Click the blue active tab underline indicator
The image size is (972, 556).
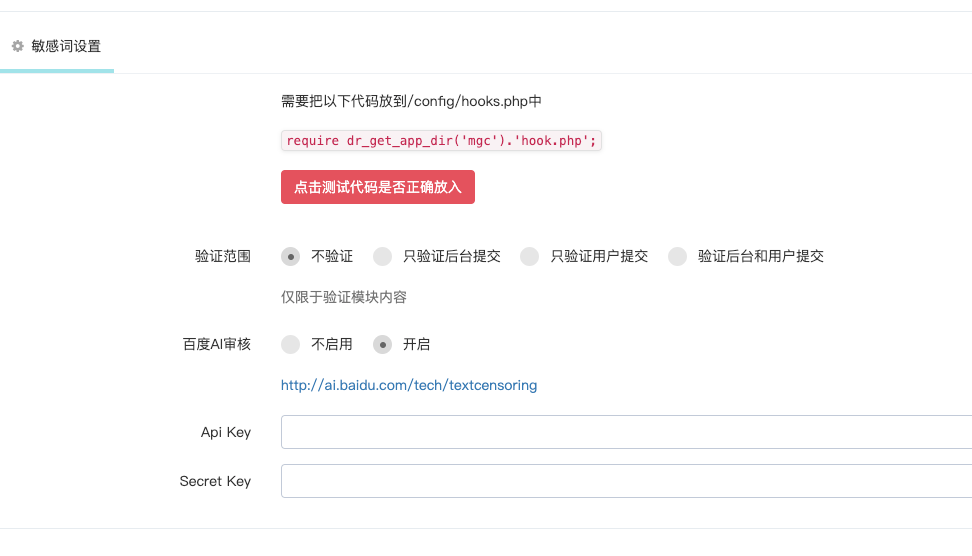(x=57, y=71)
